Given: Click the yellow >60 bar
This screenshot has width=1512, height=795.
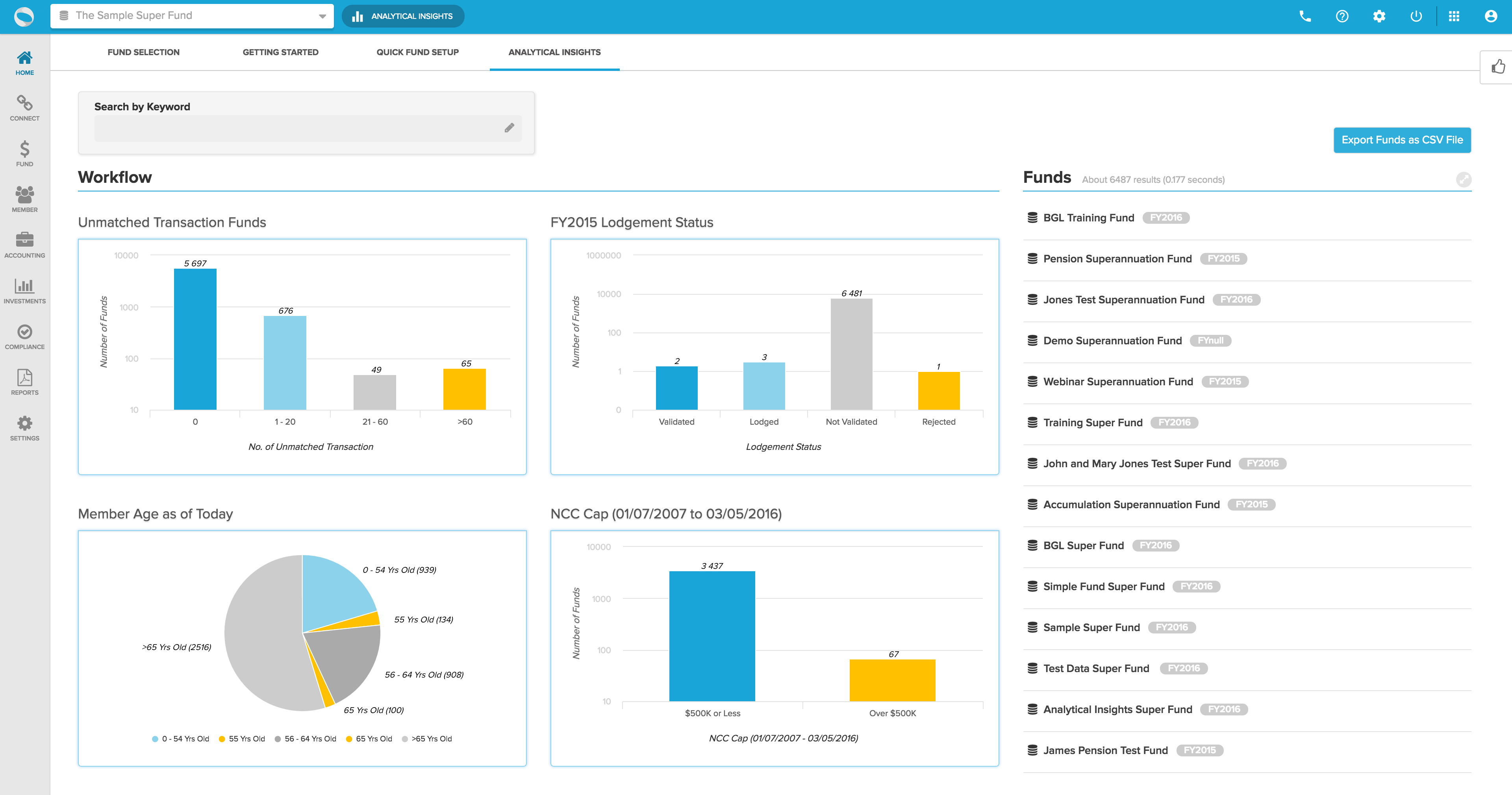Looking at the screenshot, I should click(464, 389).
